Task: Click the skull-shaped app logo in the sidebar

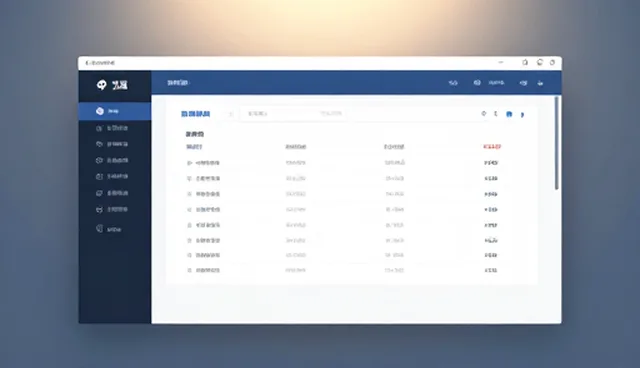Action: (x=101, y=85)
